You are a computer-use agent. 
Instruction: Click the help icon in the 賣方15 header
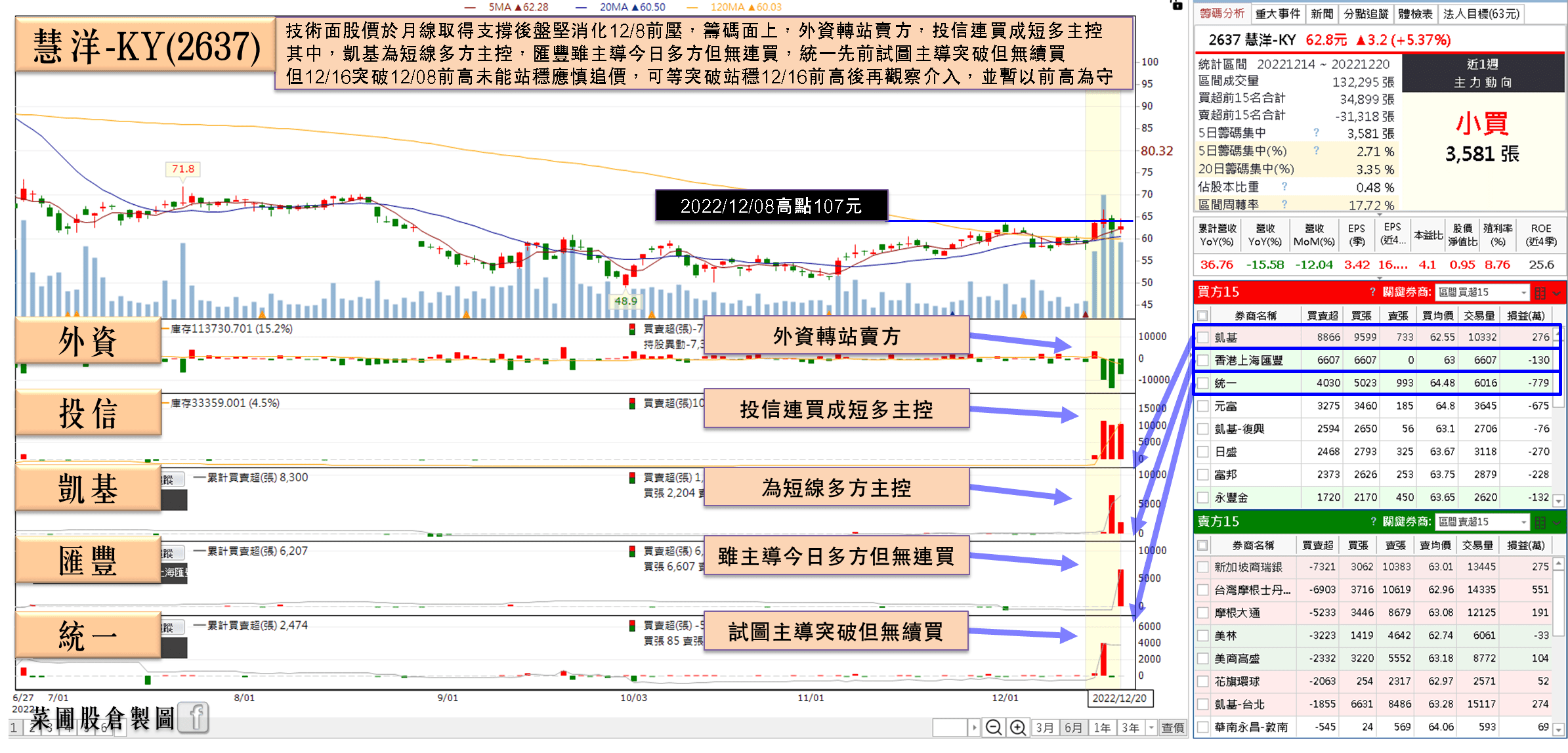click(1372, 521)
